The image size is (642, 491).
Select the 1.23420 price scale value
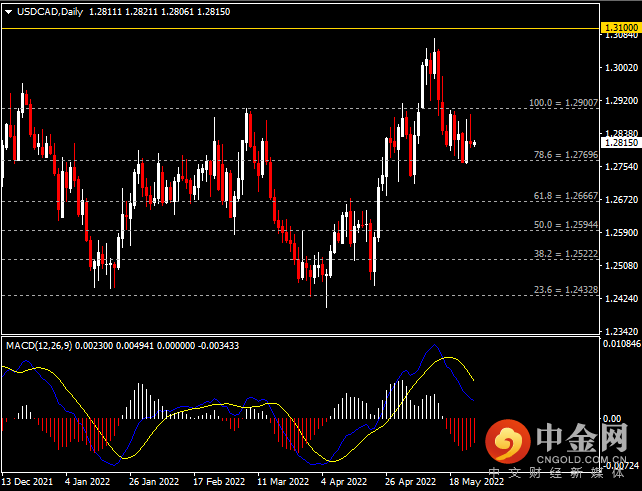coord(622,331)
